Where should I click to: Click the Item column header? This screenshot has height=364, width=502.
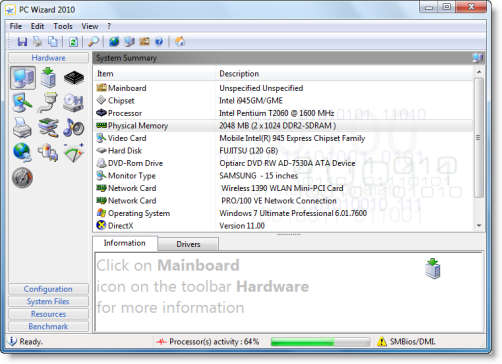(x=155, y=74)
